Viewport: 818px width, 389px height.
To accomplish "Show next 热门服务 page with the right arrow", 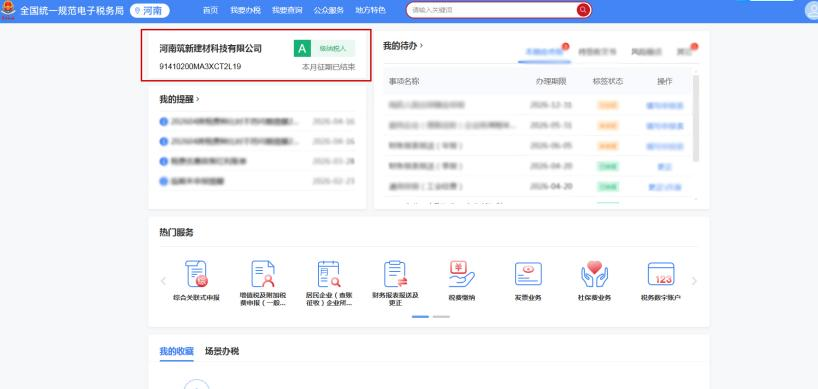I will pos(694,281).
